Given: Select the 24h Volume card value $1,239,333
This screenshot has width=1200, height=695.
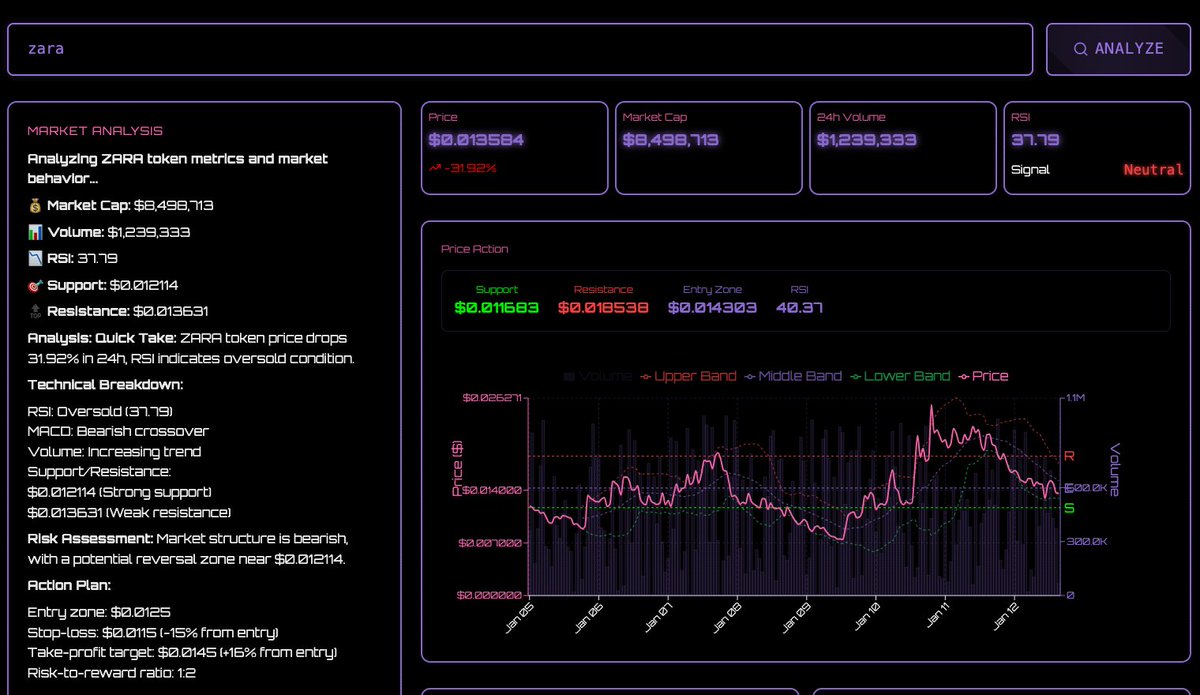Looking at the screenshot, I should tap(866, 140).
